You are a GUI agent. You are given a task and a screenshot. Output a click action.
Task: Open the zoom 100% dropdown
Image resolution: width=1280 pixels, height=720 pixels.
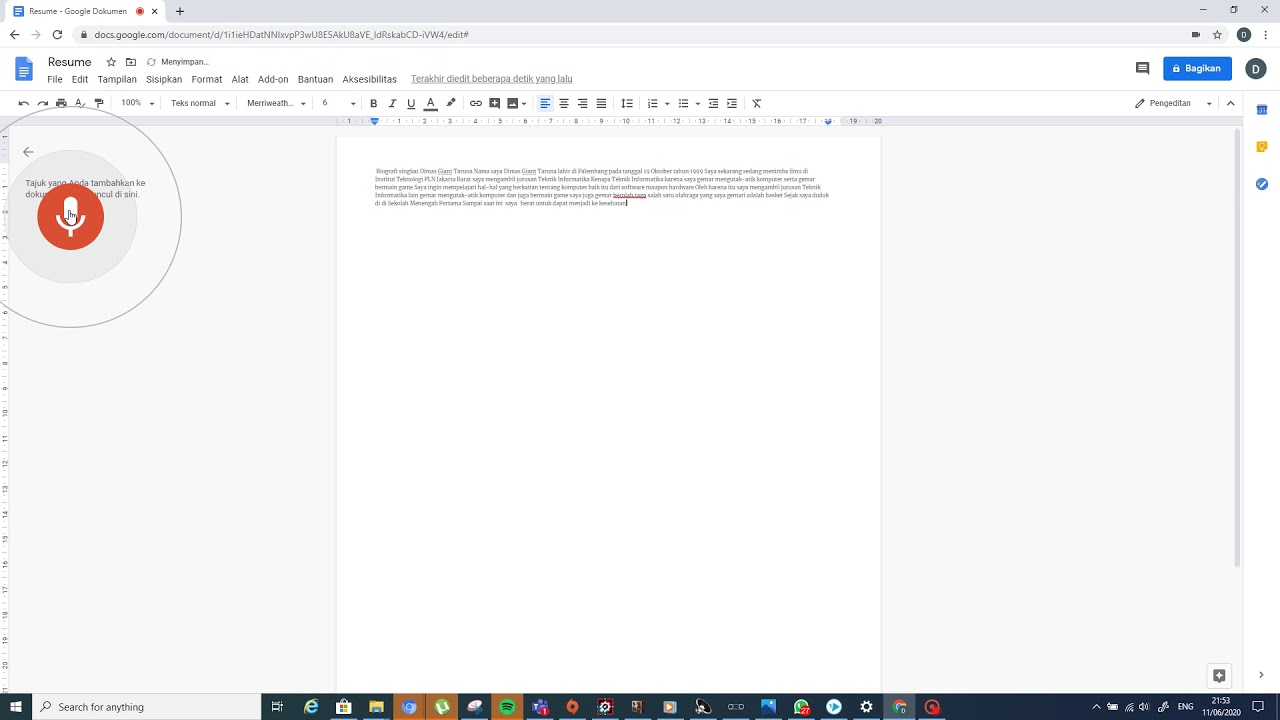tap(138, 103)
